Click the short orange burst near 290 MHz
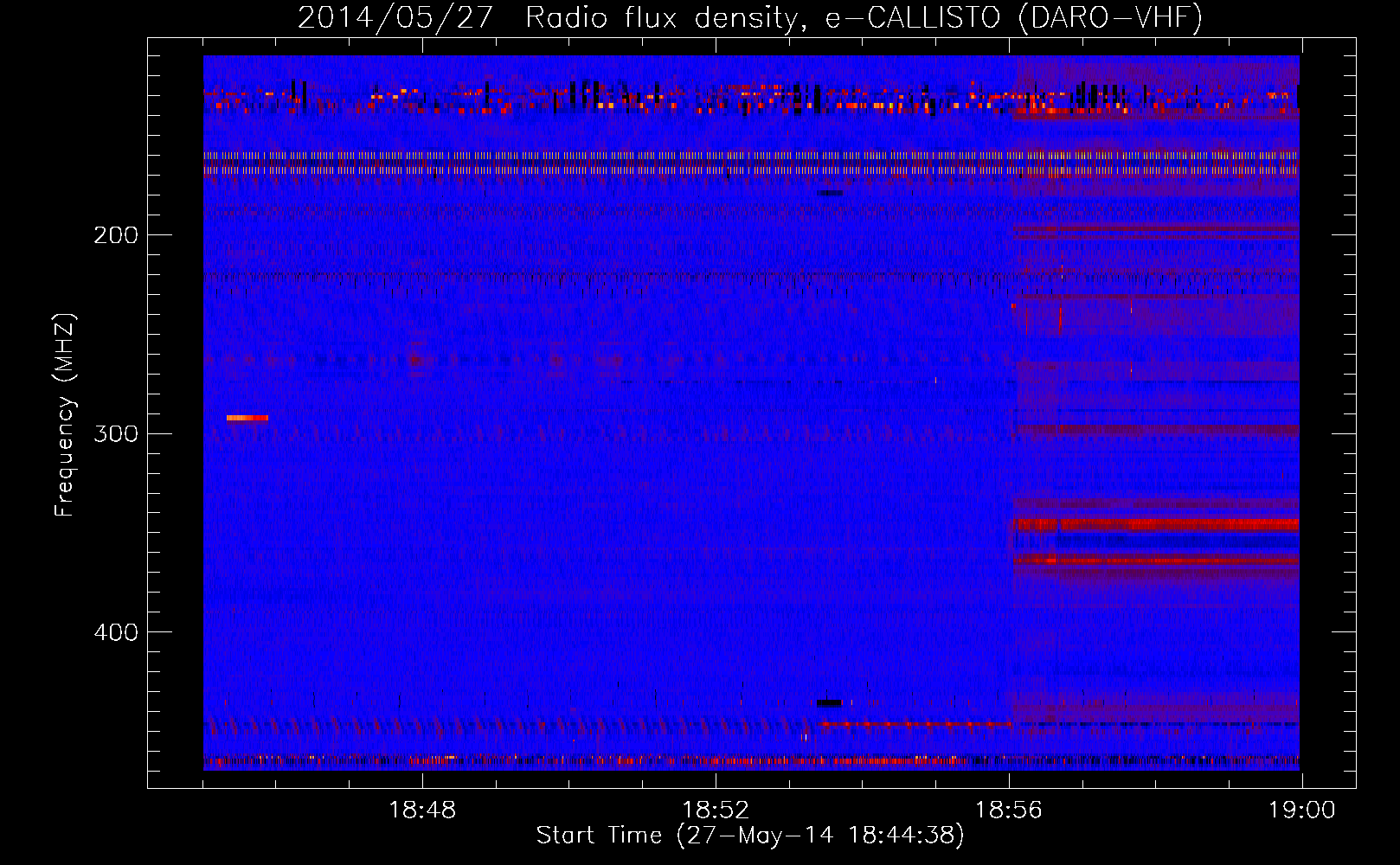This screenshot has height=865, width=1400. tap(247, 418)
